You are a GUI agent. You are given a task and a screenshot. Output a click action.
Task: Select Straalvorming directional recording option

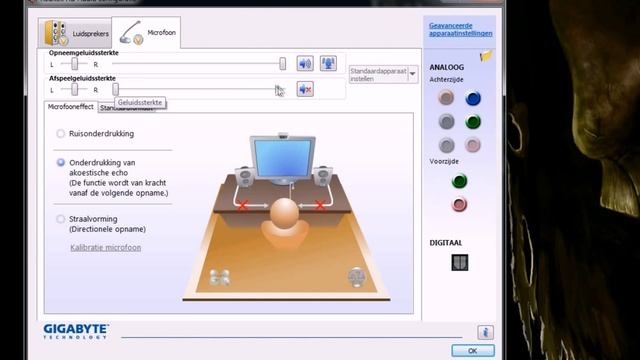pyautogui.click(x=60, y=219)
